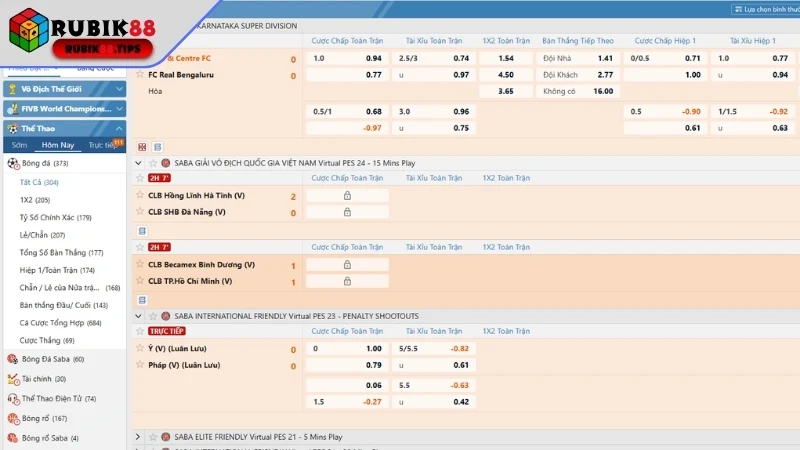Click the Thể Thao Điện Tử esports icon
800x450 pixels.
[x=13, y=398]
